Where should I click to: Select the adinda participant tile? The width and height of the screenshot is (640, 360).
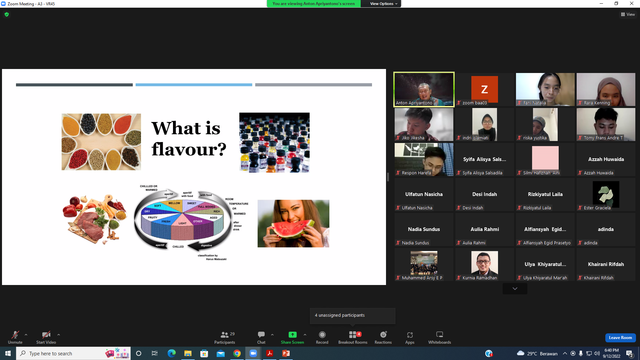click(606, 230)
